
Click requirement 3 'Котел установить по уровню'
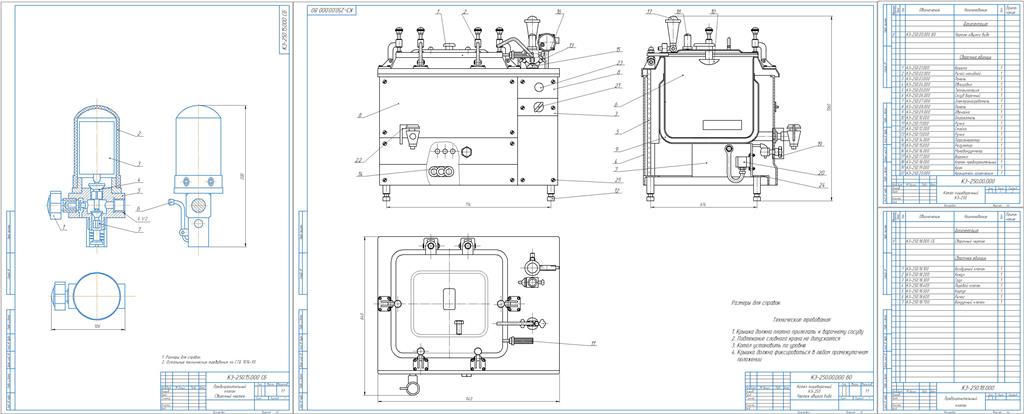tap(767, 347)
